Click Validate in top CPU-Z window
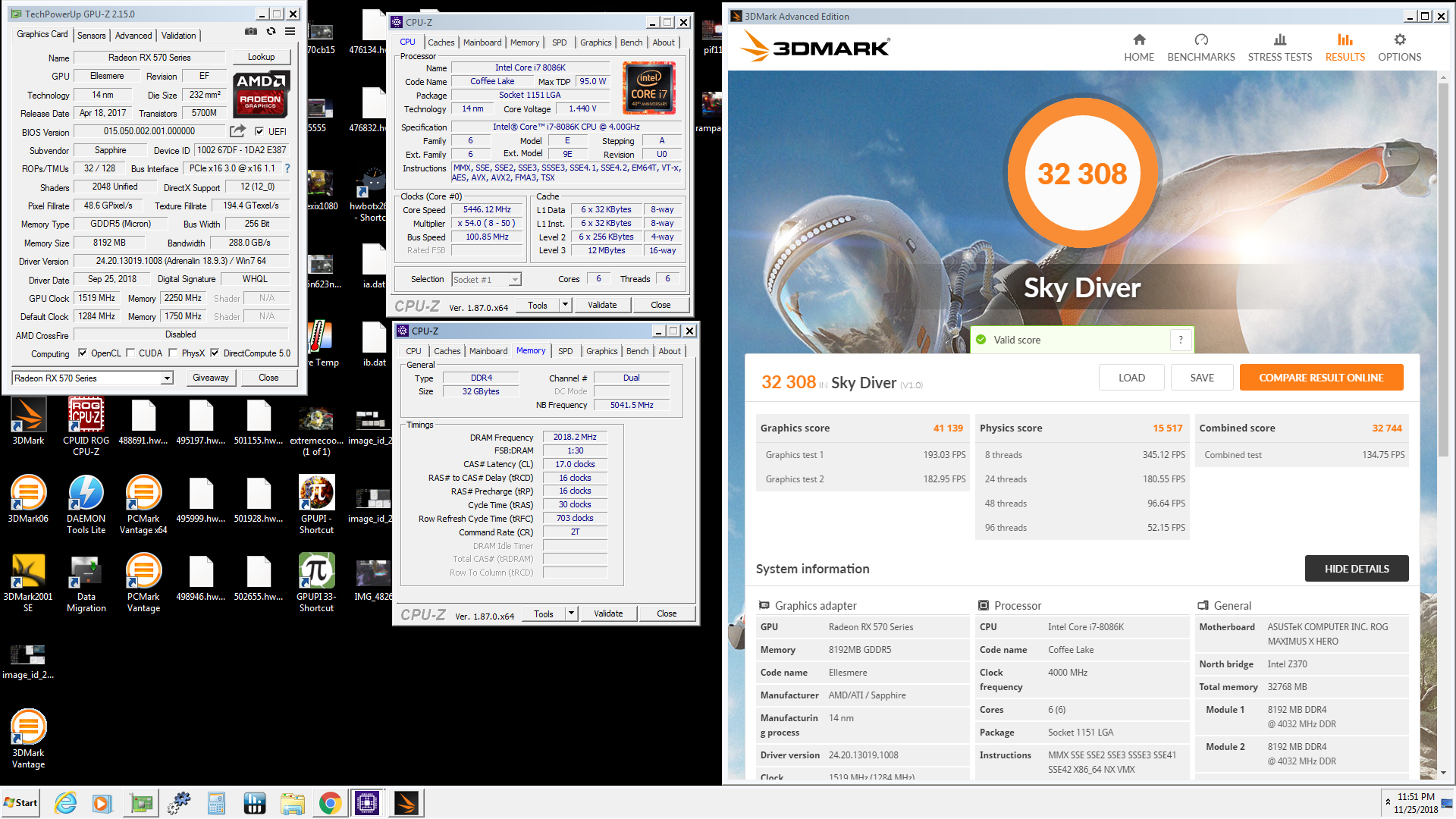Image resolution: width=1456 pixels, height=819 pixels. (x=602, y=305)
